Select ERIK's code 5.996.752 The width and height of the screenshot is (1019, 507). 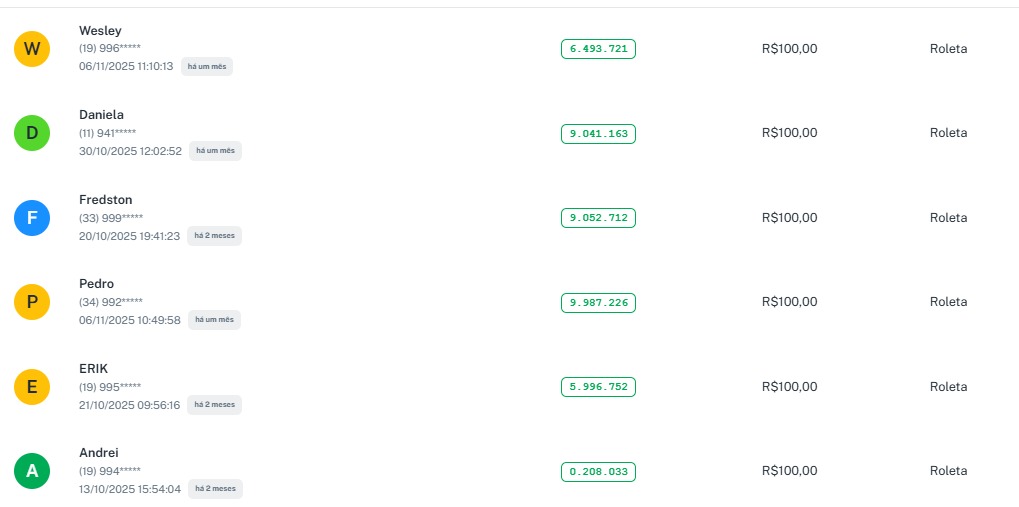[x=598, y=387]
